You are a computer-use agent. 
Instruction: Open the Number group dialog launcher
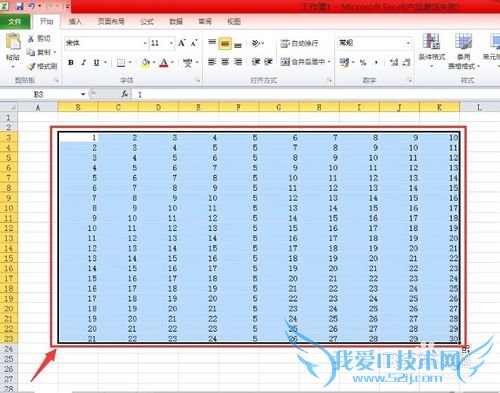click(409, 80)
